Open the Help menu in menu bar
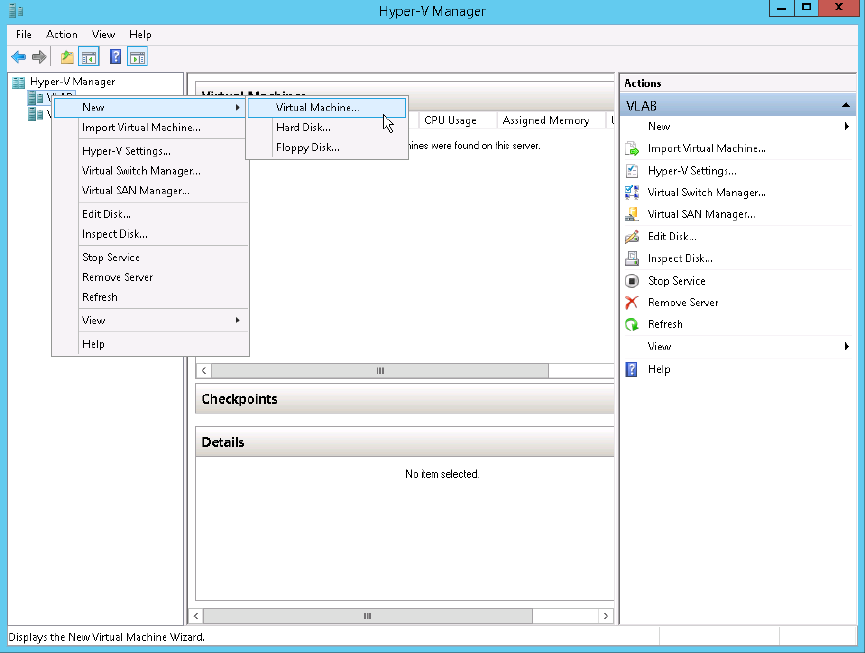This screenshot has height=653, width=865. [x=140, y=34]
